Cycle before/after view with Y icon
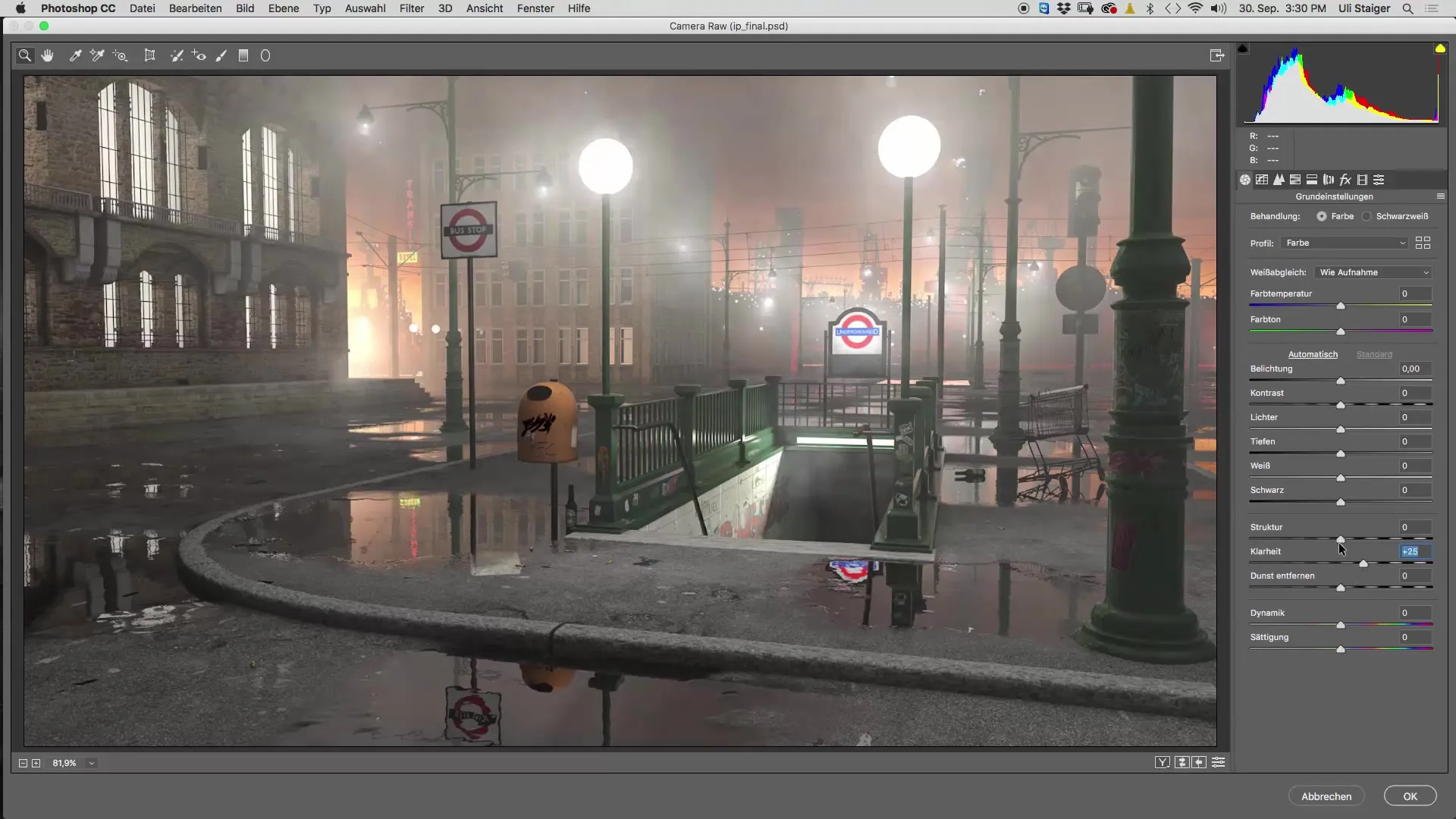1456x819 pixels. pyautogui.click(x=1163, y=763)
